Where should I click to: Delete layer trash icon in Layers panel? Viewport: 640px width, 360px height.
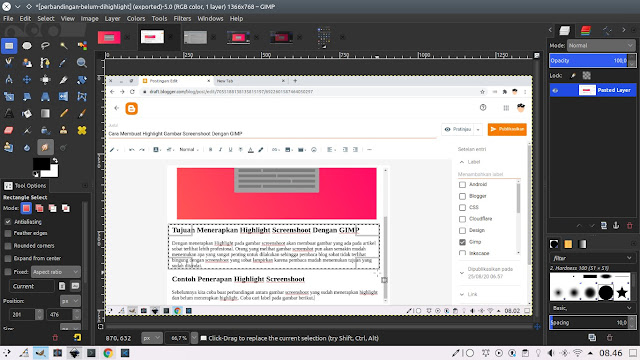[x=629, y=225]
